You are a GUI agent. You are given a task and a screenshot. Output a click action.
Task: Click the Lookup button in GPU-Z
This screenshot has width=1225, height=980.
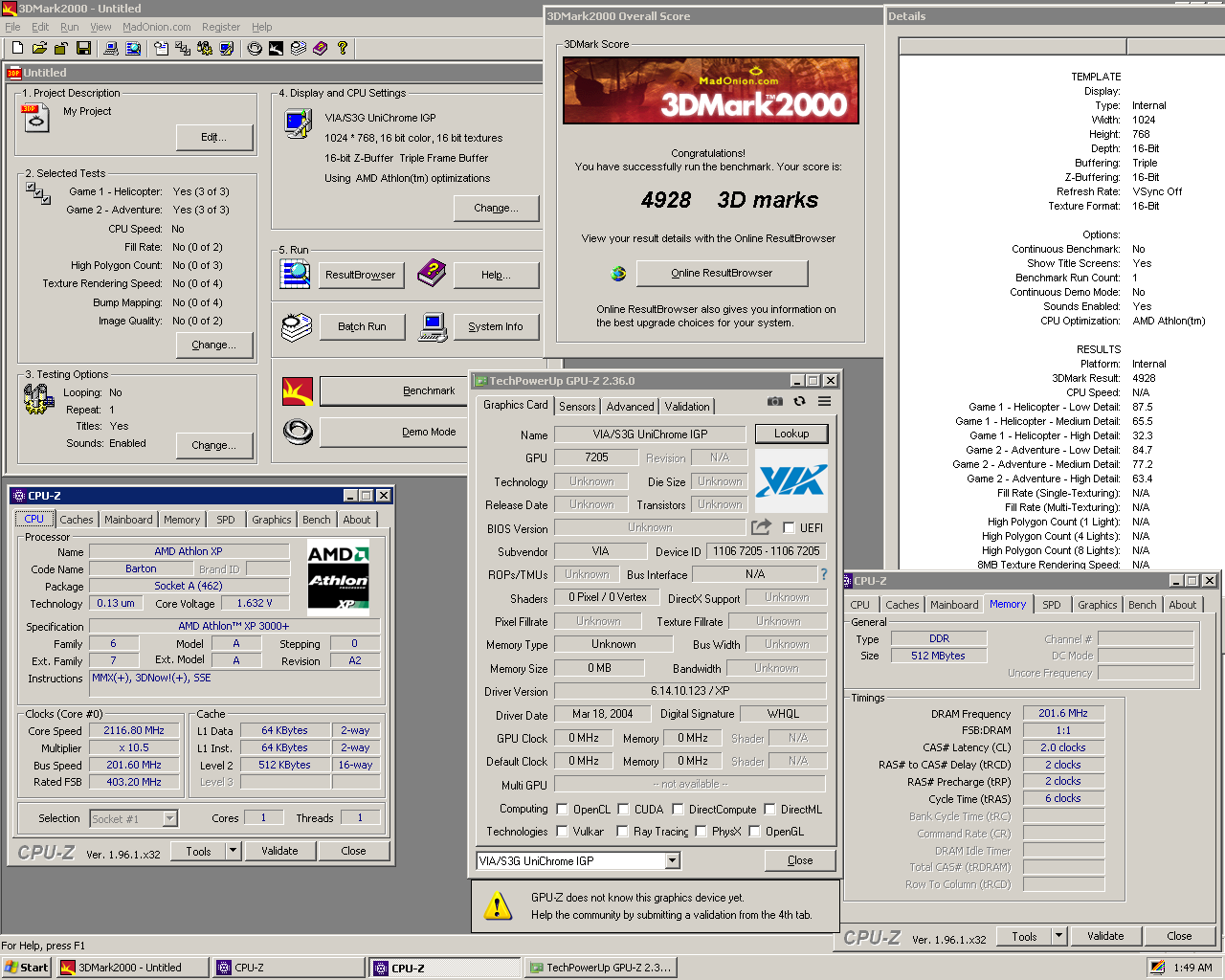[x=791, y=434]
